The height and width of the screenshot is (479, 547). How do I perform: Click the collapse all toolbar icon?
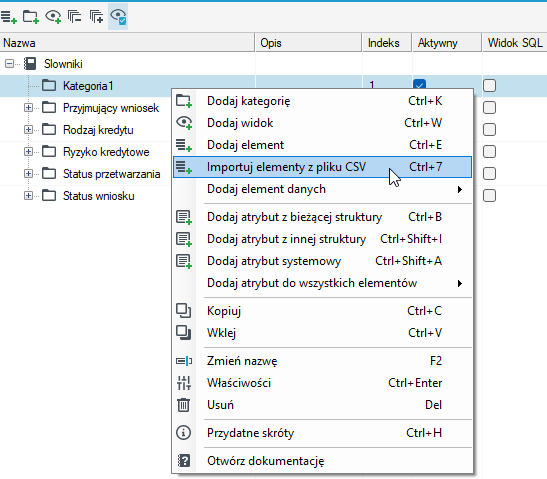pyautogui.click(x=74, y=16)
